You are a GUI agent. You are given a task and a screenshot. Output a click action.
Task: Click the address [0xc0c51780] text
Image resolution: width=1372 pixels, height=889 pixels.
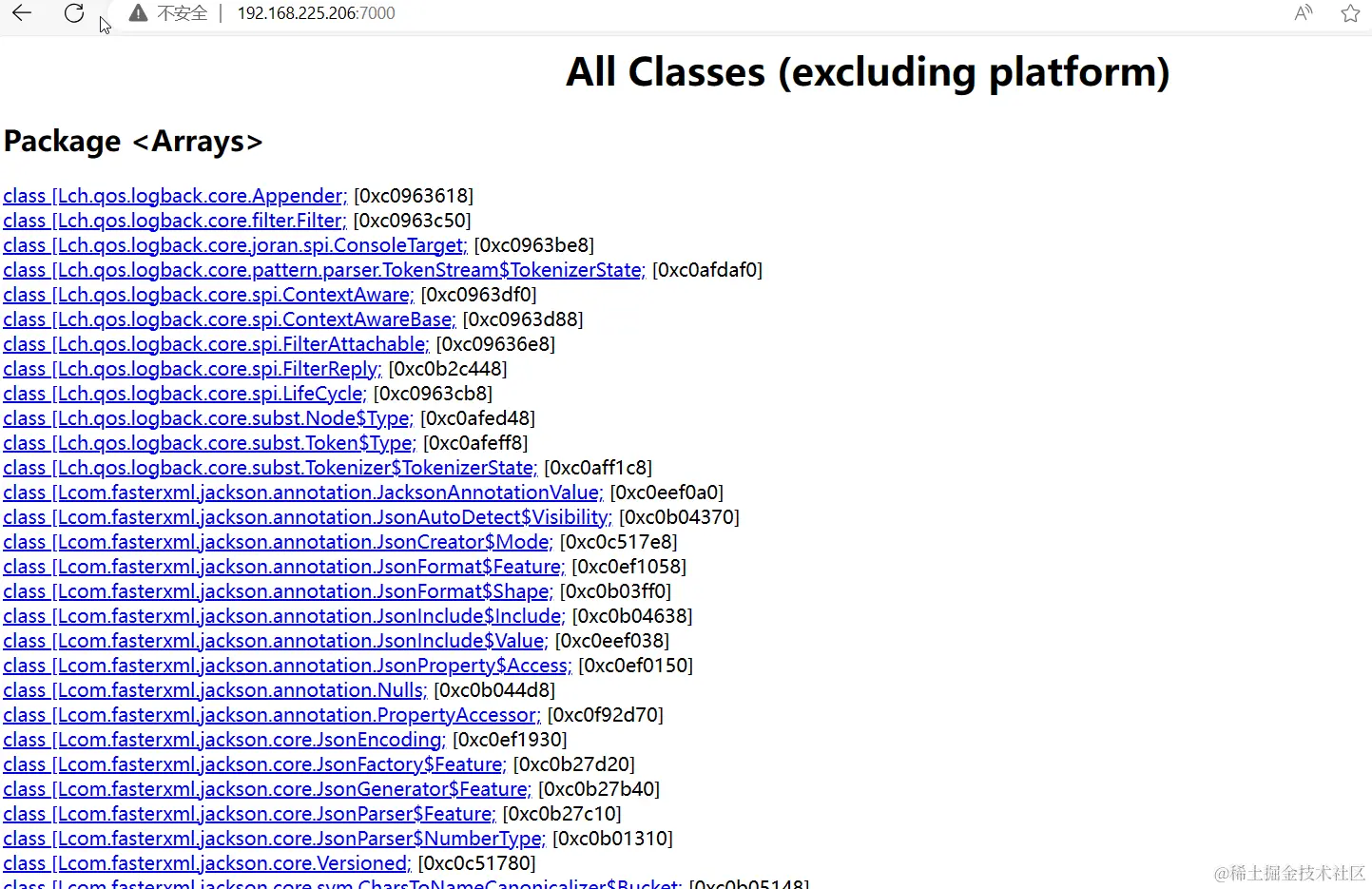[476, 863]
